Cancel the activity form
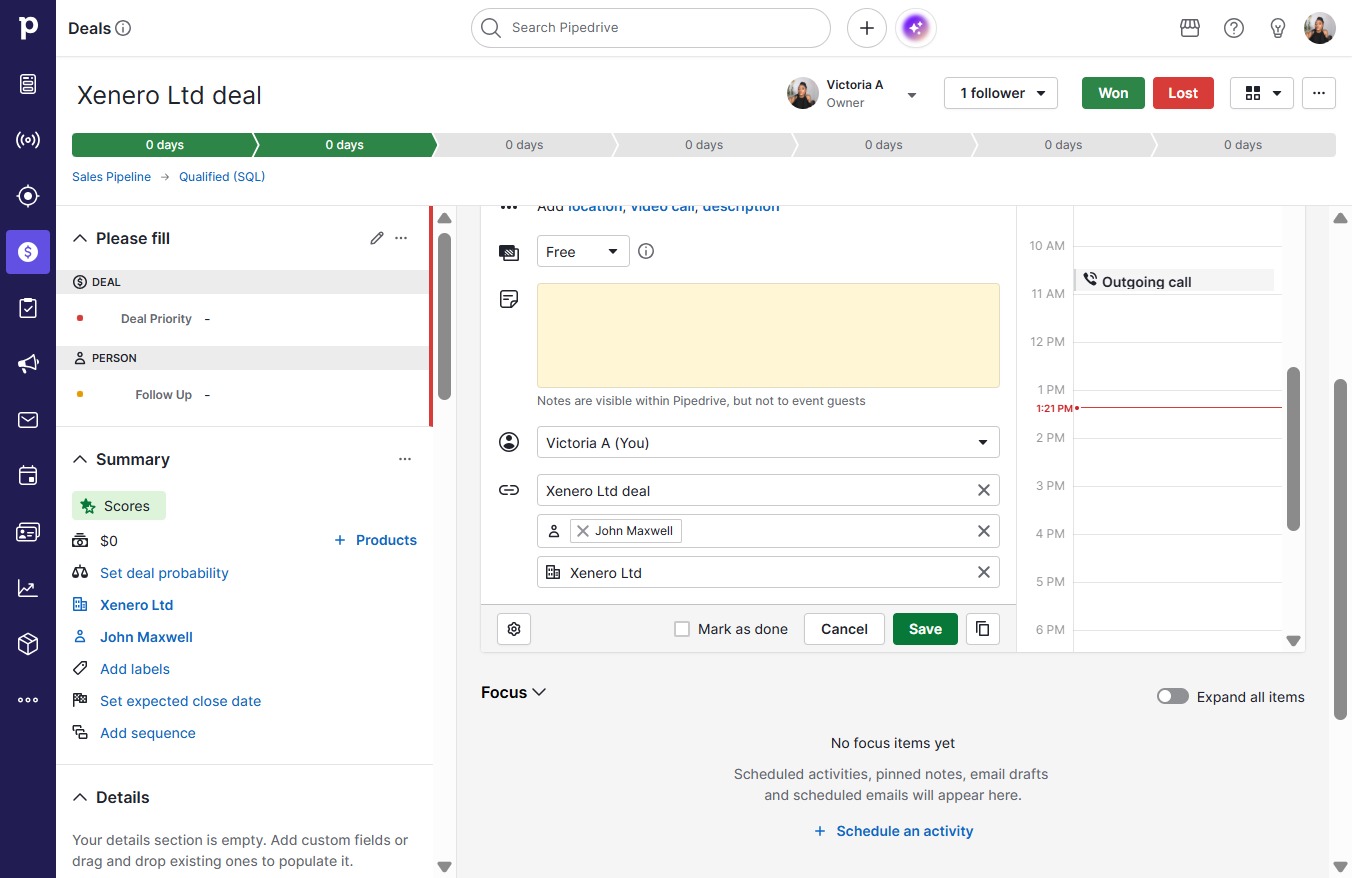 click(x=844, y=629)
